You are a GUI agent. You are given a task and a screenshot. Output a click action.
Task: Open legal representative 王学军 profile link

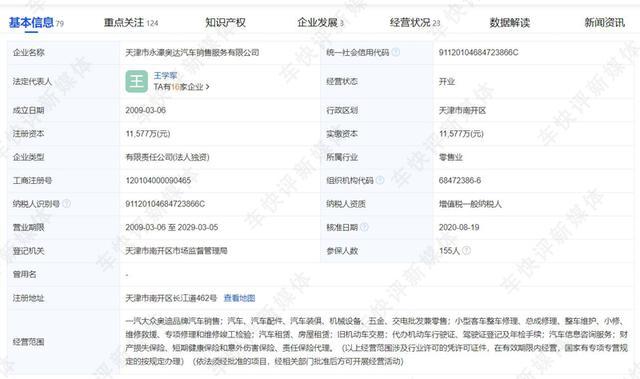[165, 75]
